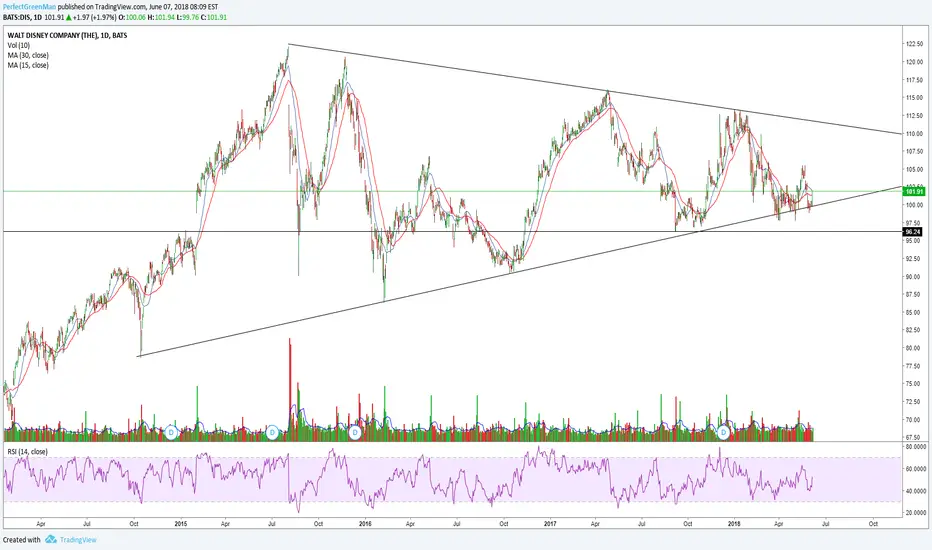Click the dividend 'D' marker before 2015
This screenshot has width=932, height=550.
pos(171,432)
